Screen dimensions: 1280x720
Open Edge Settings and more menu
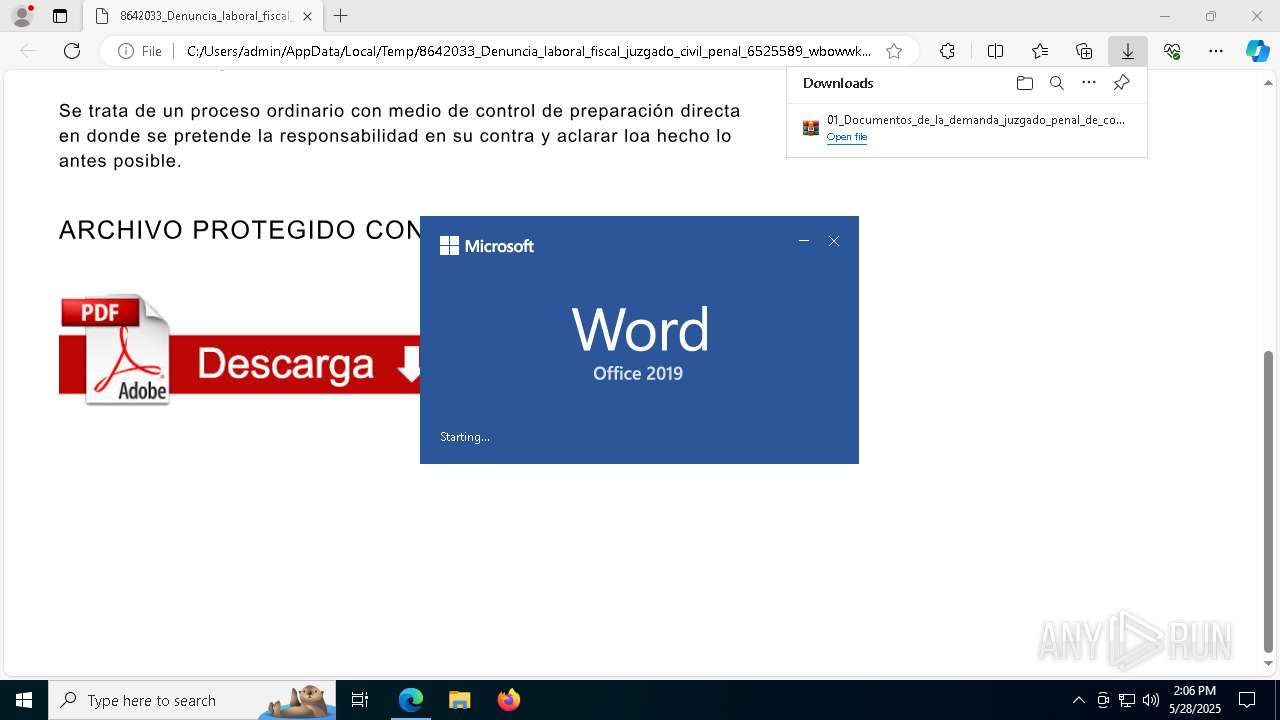pos(1216,51)
